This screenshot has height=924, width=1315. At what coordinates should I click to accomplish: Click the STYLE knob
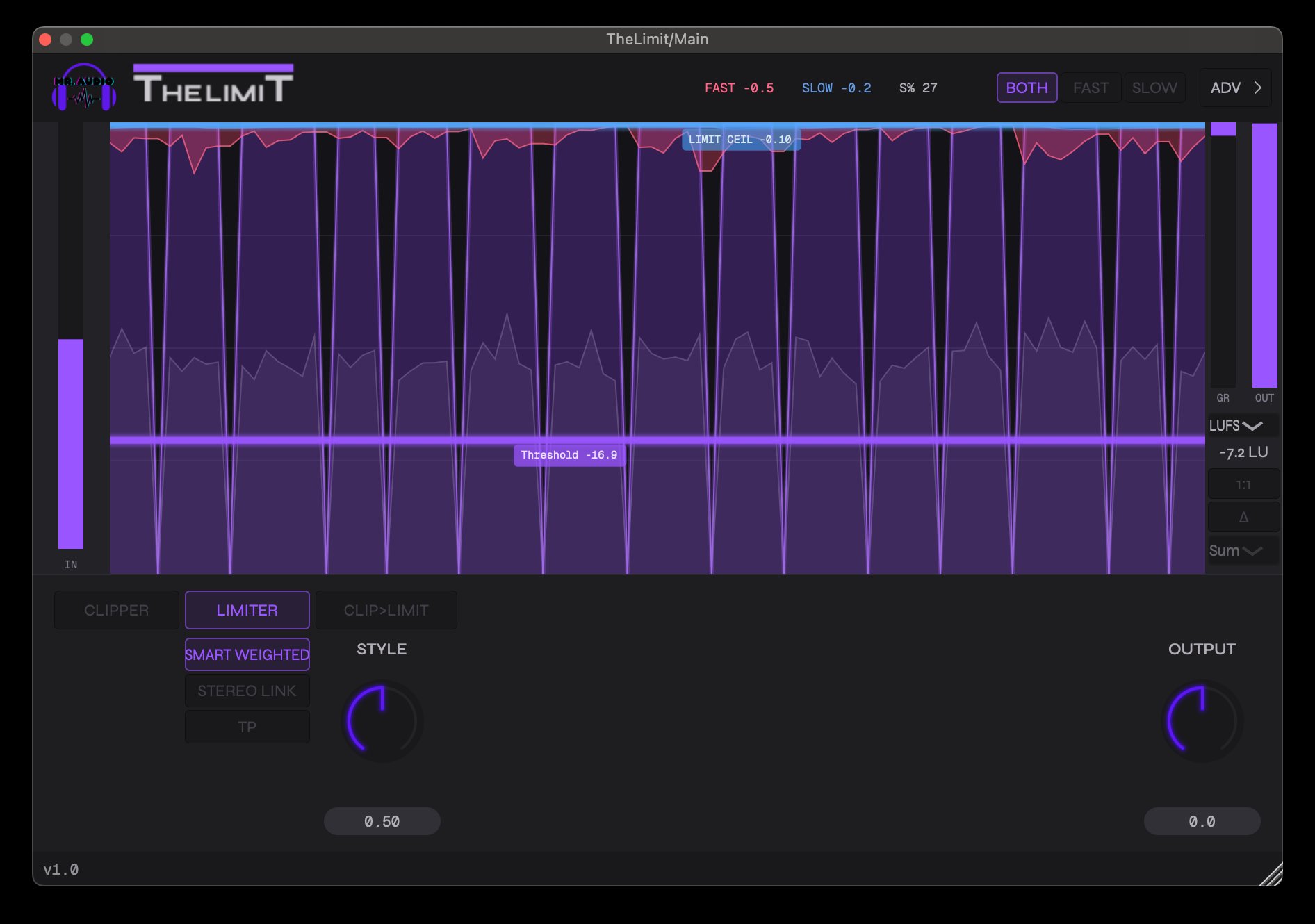click(x=382, y=721)
